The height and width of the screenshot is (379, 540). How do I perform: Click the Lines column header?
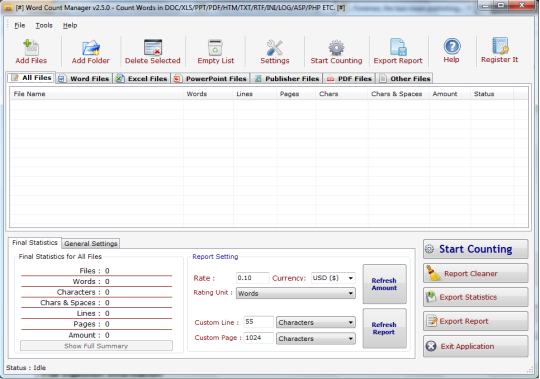(255, 94)
